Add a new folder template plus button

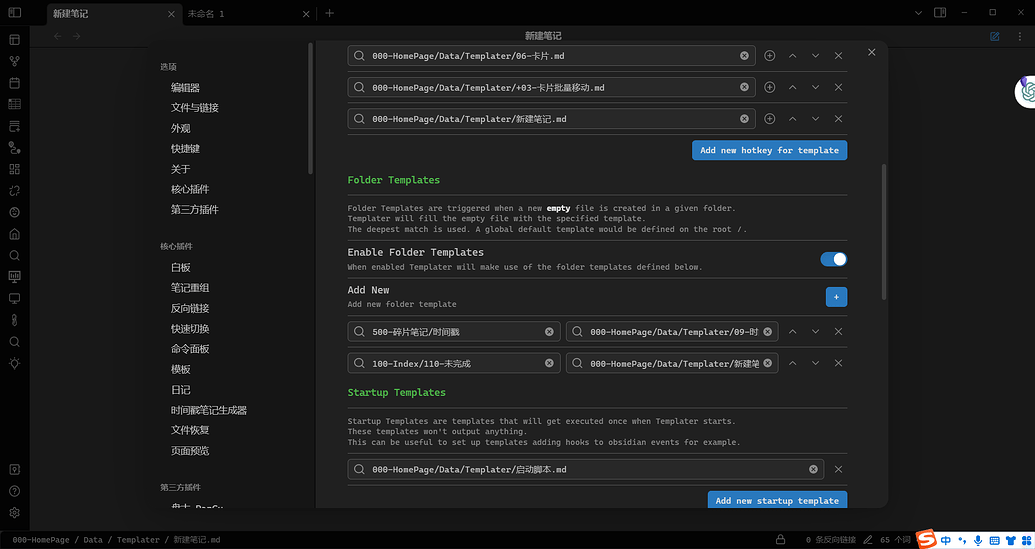pos(836,297)
